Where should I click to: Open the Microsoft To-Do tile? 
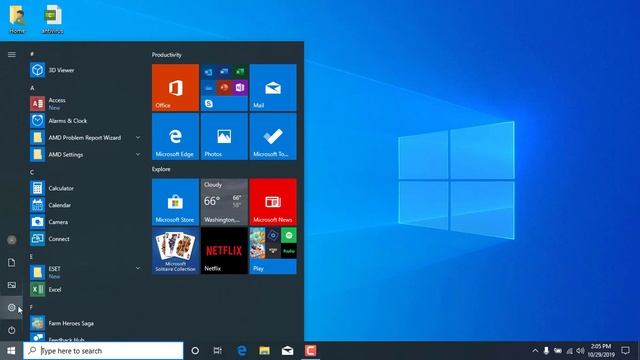[273, 136]
